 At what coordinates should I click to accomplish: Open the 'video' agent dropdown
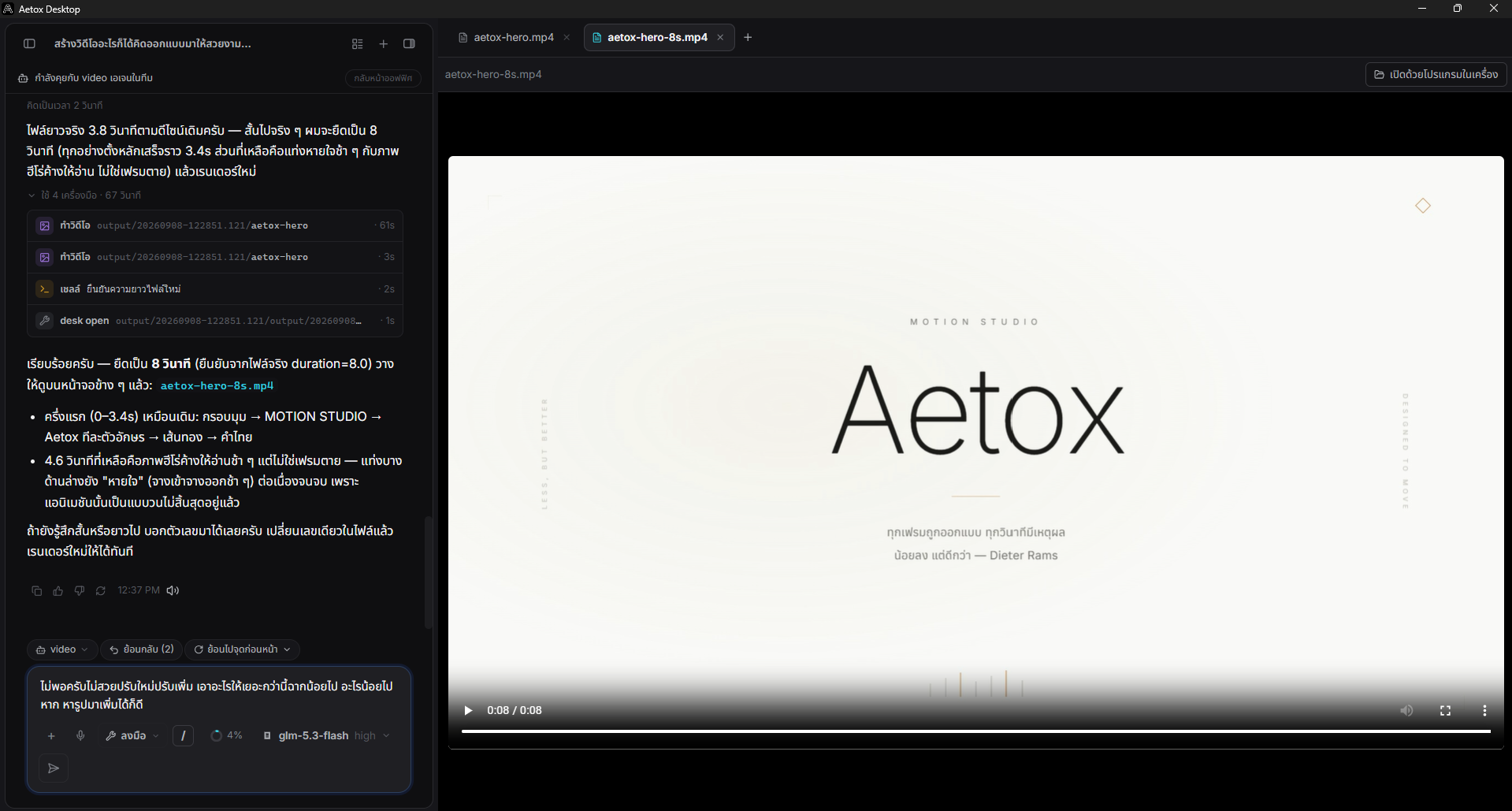(x=62, y=649)
